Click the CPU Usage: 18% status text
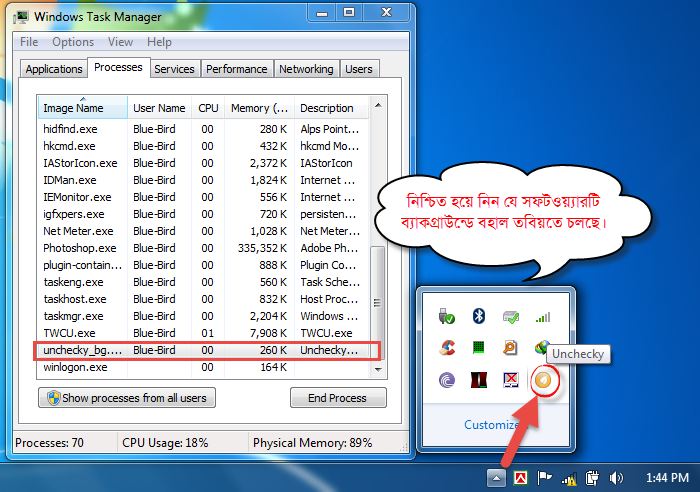 pos(165,442)
